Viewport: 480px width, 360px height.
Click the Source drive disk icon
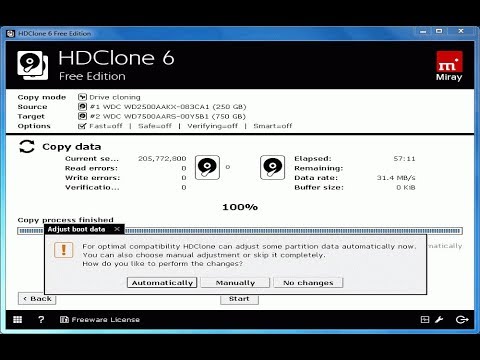point(82,107)
